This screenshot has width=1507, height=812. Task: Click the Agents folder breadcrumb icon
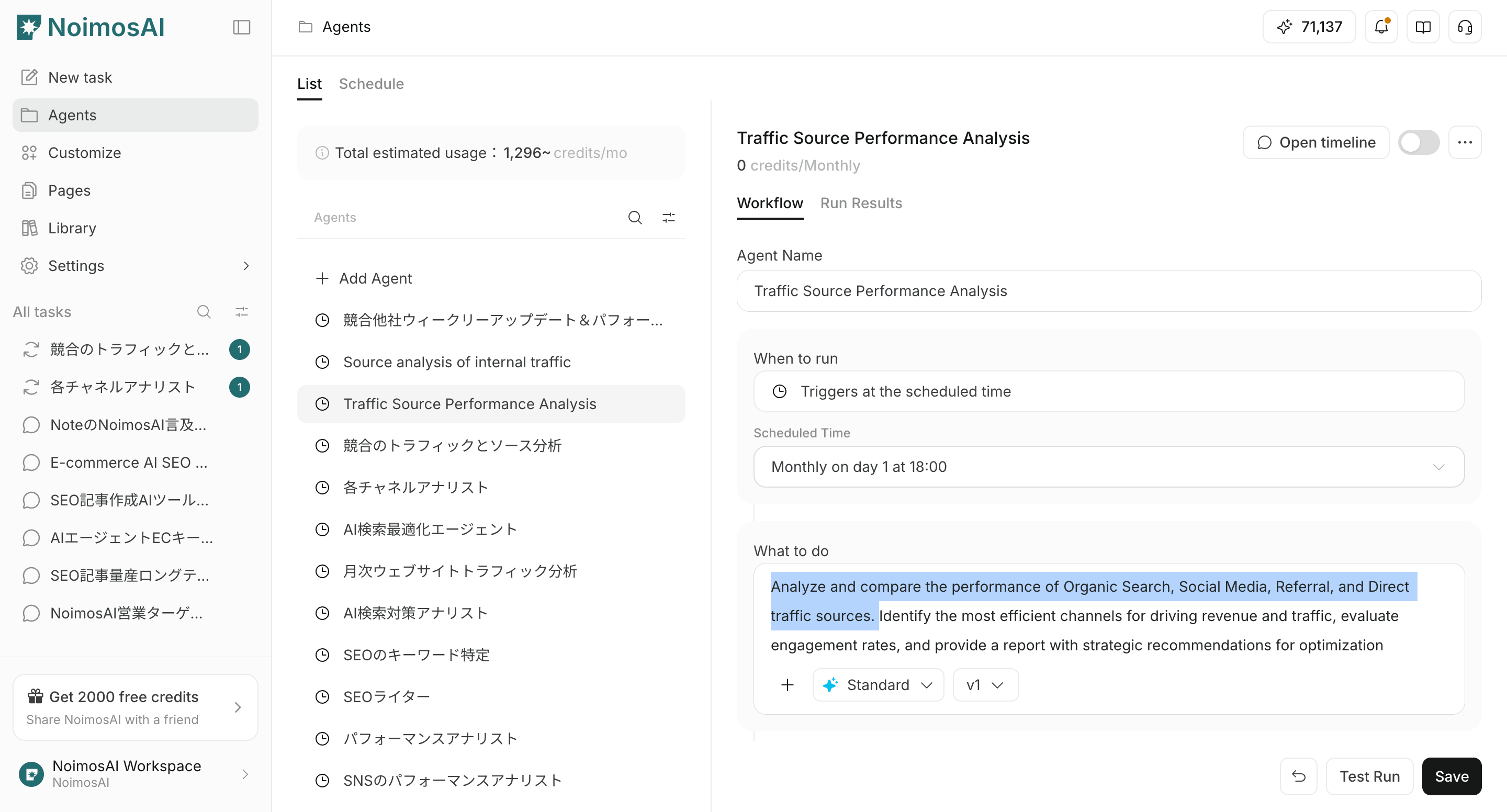pos(306,27)
